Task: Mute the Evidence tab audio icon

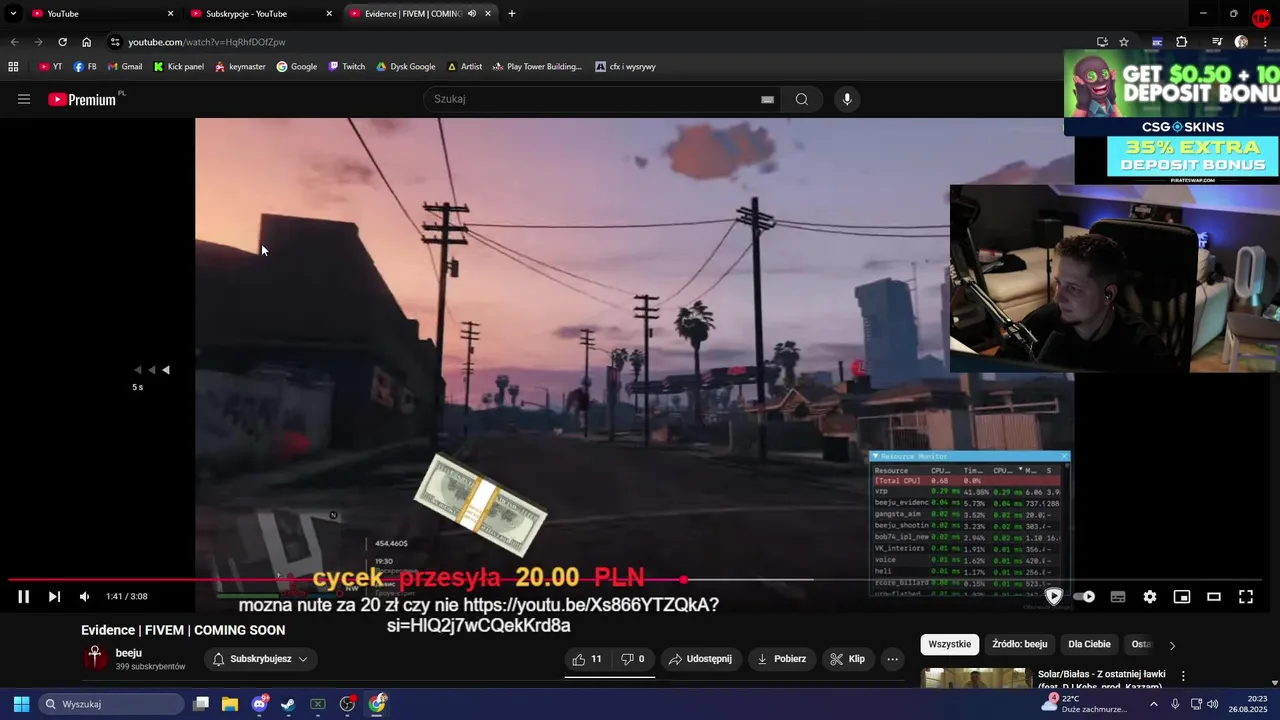Action: click(x=472, y=14)
